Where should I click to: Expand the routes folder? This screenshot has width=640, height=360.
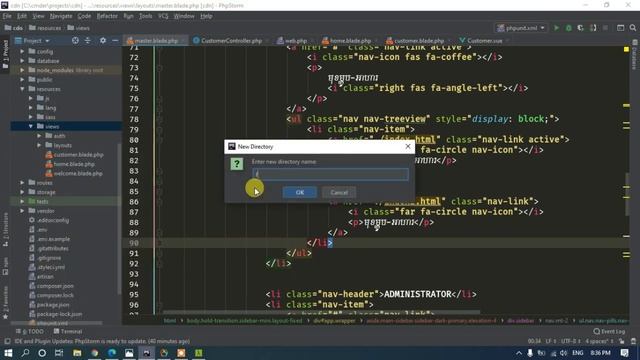[22, 183]
